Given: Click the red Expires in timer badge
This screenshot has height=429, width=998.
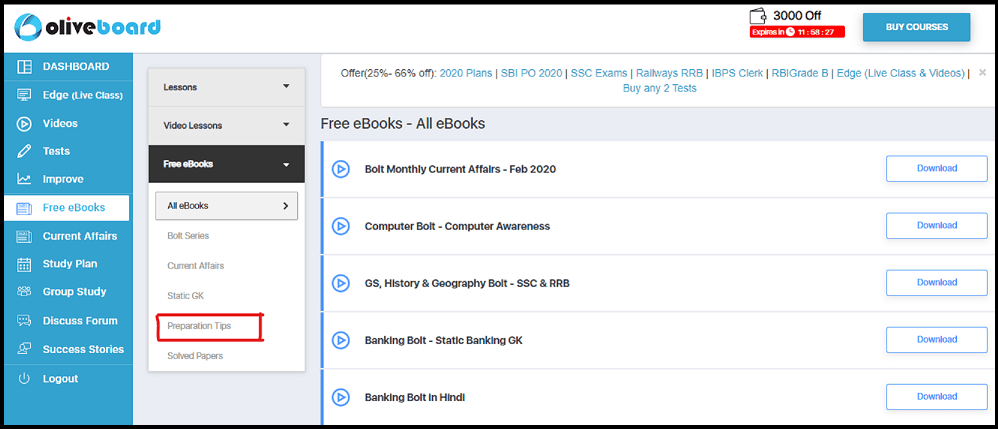Looking at the screenshot, I should coord(798,32).
